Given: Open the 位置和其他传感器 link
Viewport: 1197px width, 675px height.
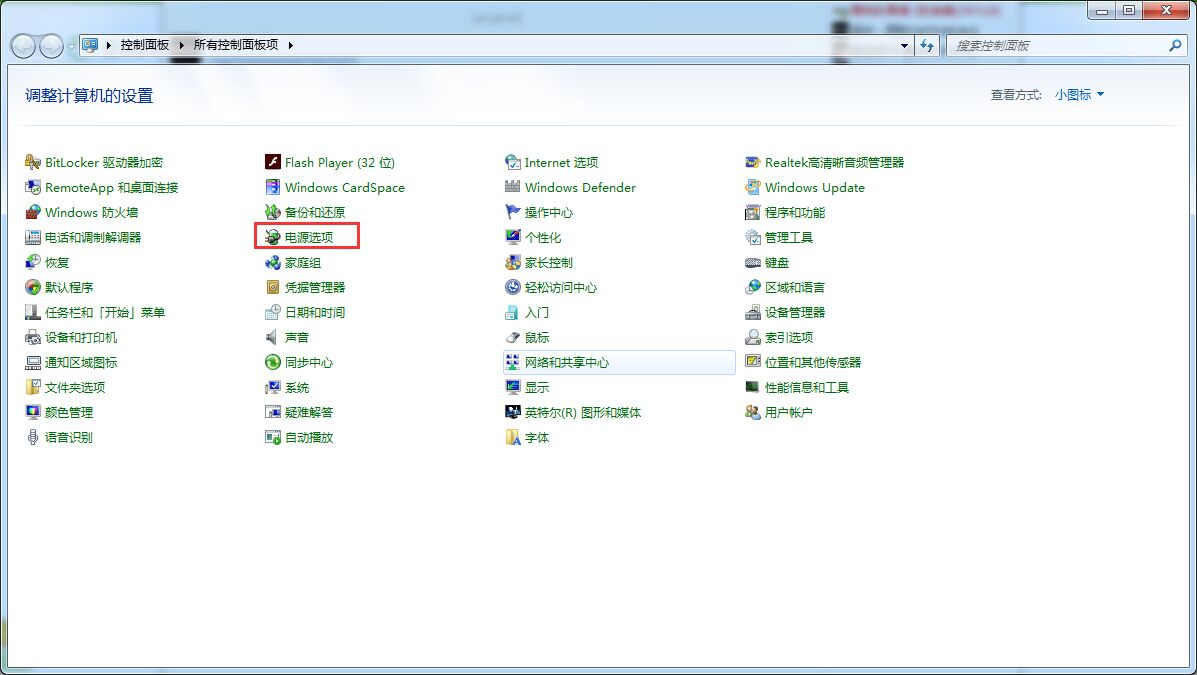Looking at the screenshot, I should 813,362.
